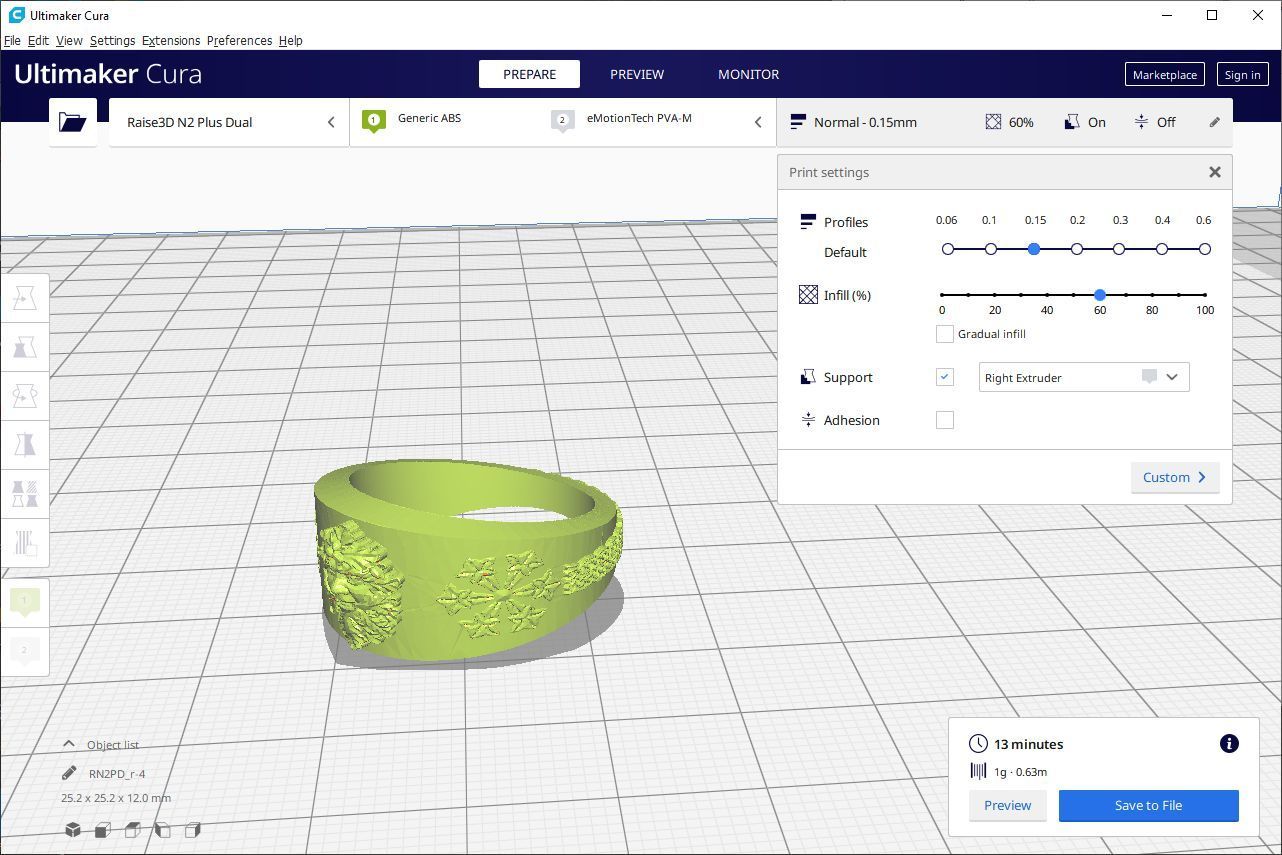Screen dimensions: 1282x855
Task: Select the Scale tool in left toolbar
Action: click(x=25, y=347)
